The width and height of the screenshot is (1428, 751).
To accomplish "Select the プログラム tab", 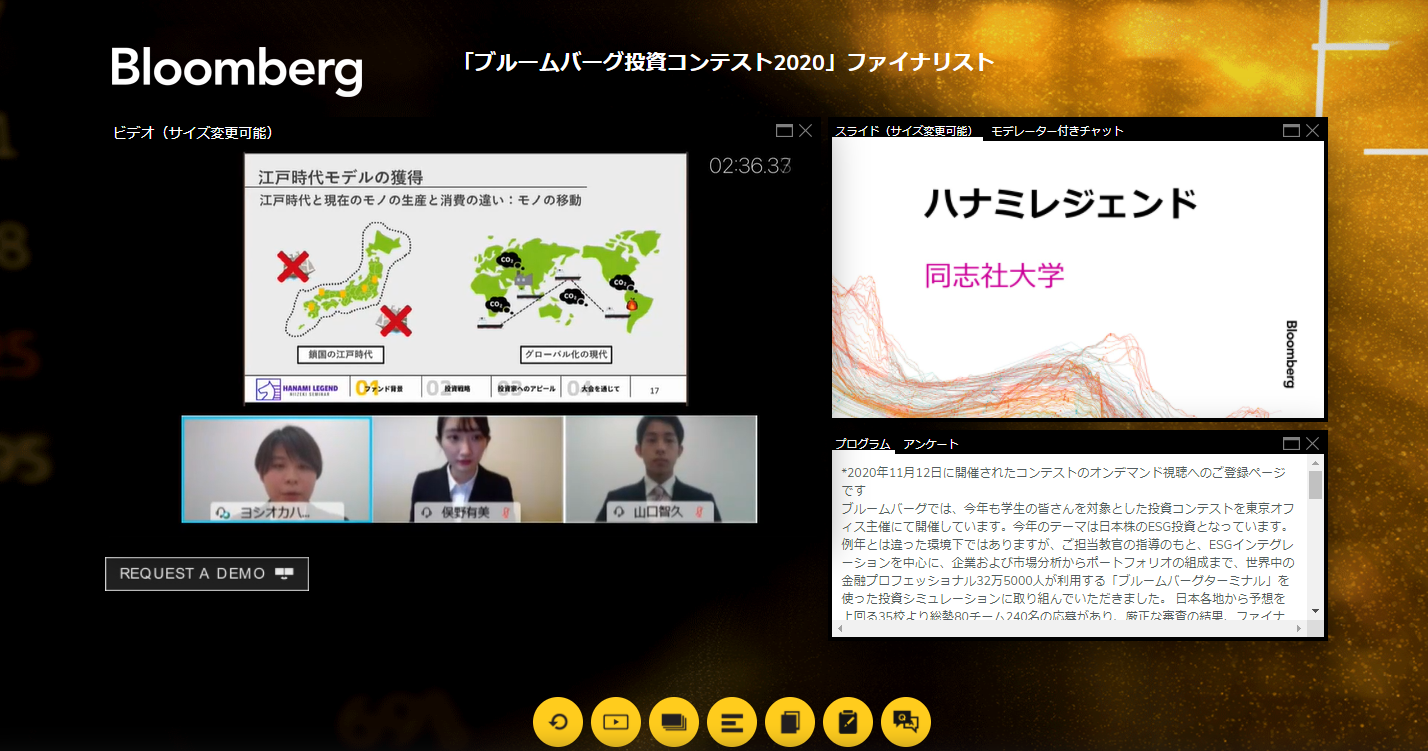I will point(862,444).
